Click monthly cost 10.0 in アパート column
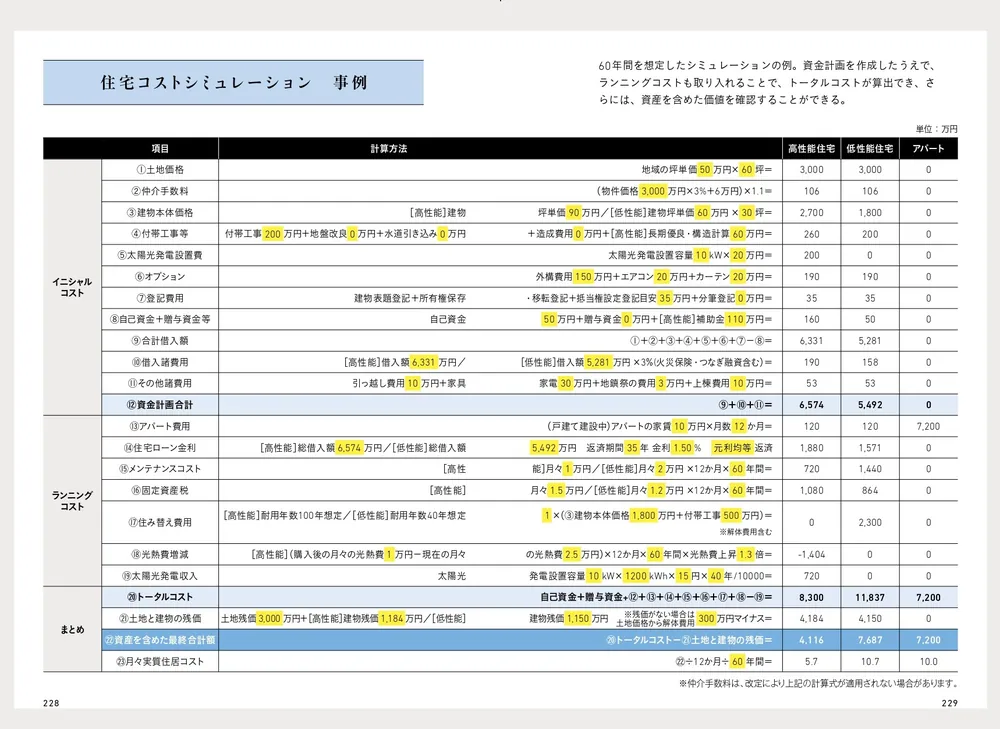Viewport: 1000px width, 729px height. [x=928, y=661]
